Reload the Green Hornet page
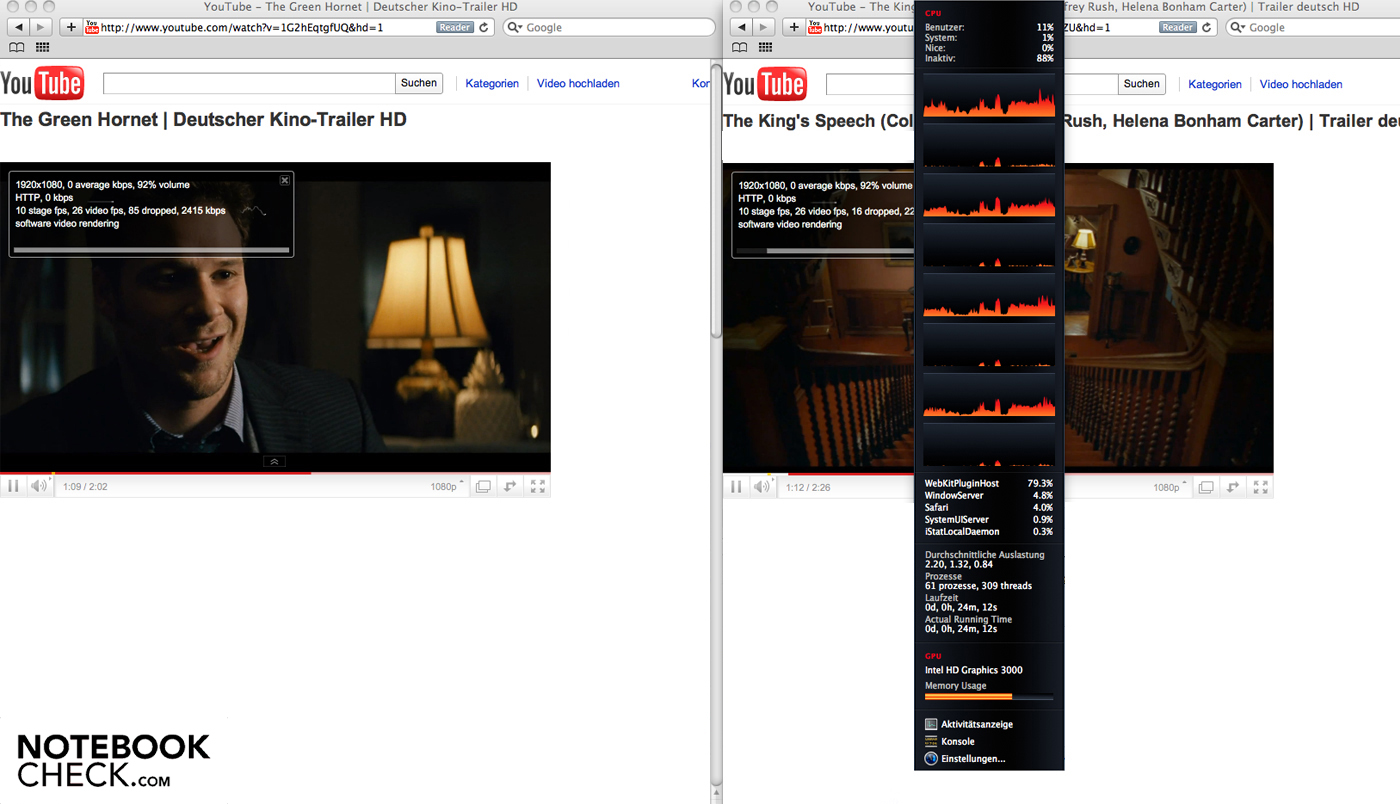Viewport: 1400px width, 804px height. pyautogui.click(x=484, y=27)
